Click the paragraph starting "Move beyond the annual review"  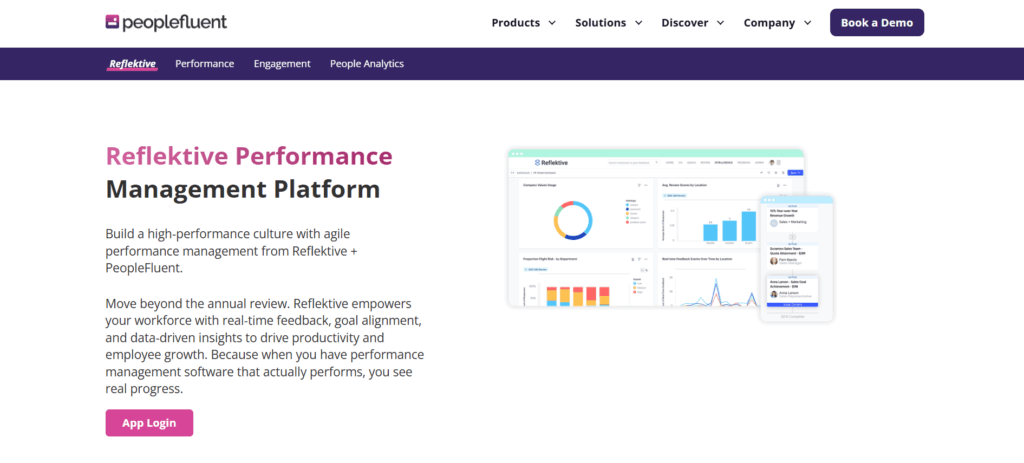(x=264, y=346)
